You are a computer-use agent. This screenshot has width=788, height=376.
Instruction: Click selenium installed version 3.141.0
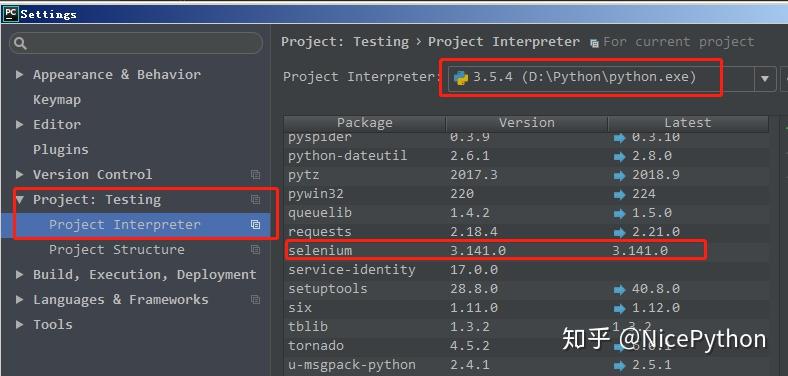(478, 251)
